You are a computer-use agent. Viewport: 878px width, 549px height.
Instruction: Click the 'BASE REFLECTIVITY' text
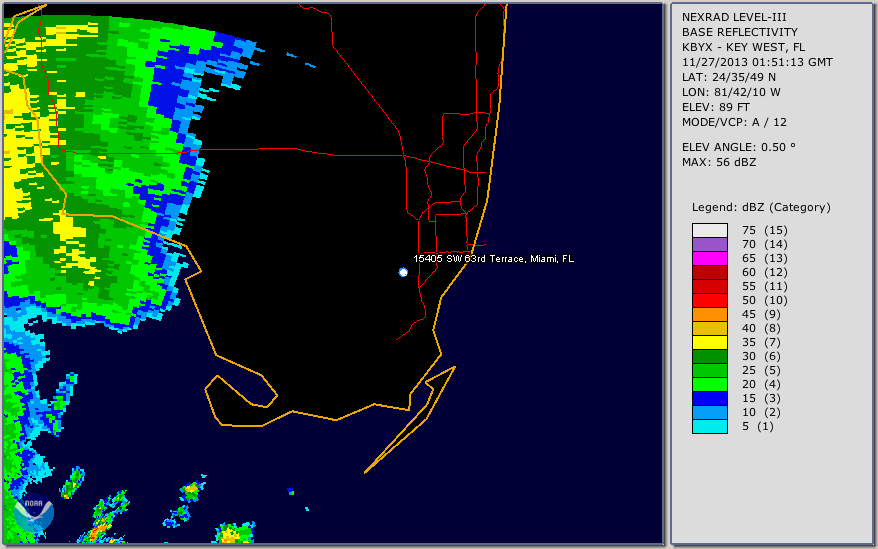tap(740, 32)
